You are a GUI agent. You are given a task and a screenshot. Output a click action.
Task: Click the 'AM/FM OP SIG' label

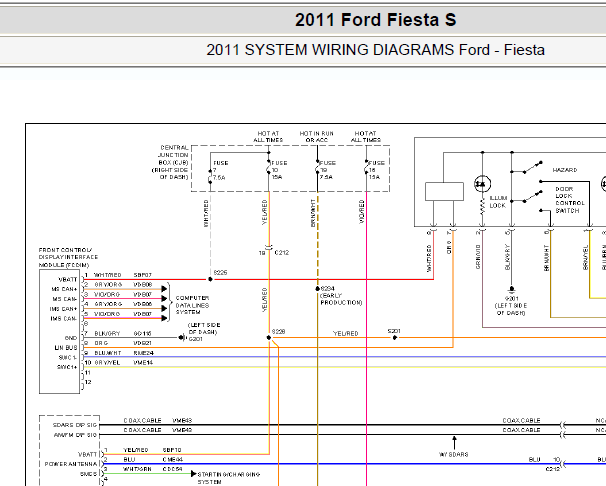(x=75, y=435)
